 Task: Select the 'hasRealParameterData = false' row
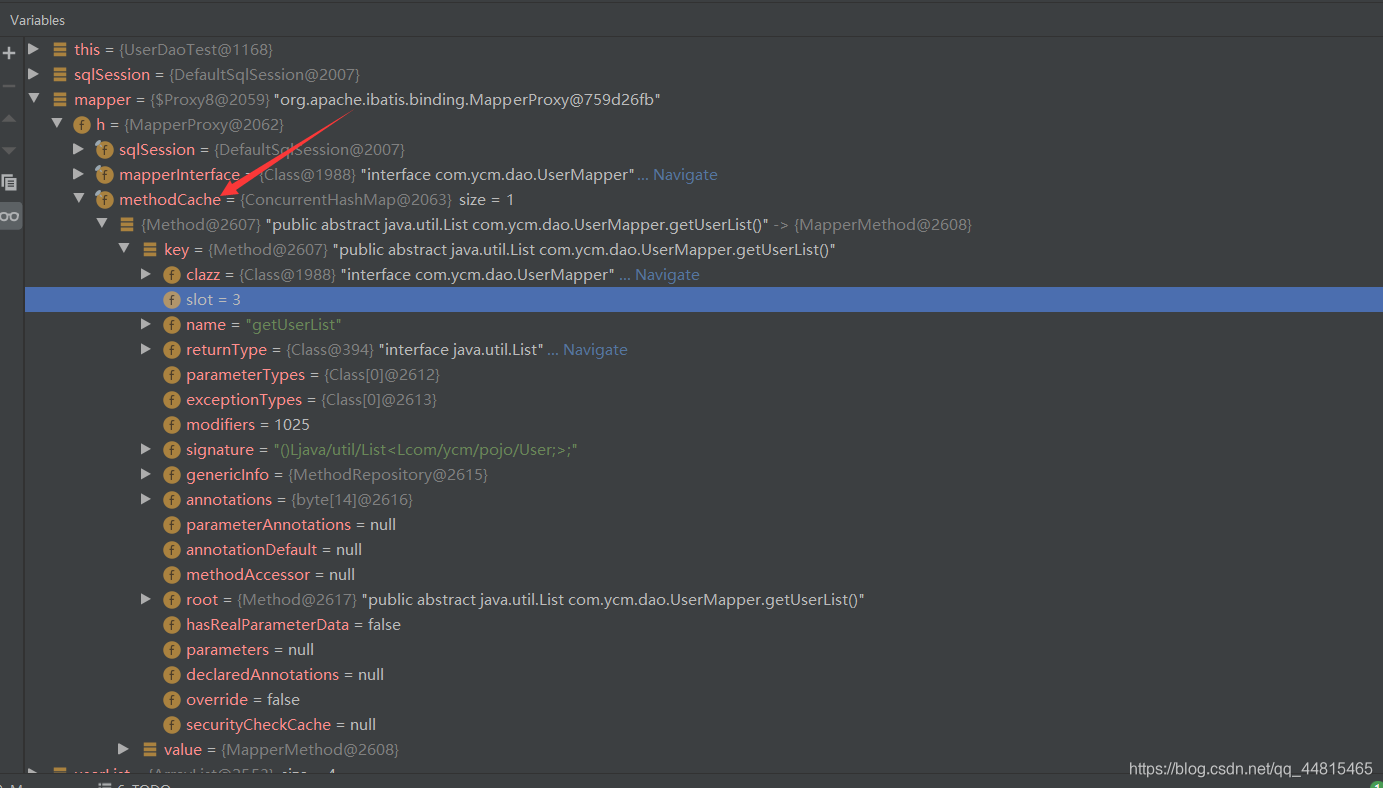[704, 625]
